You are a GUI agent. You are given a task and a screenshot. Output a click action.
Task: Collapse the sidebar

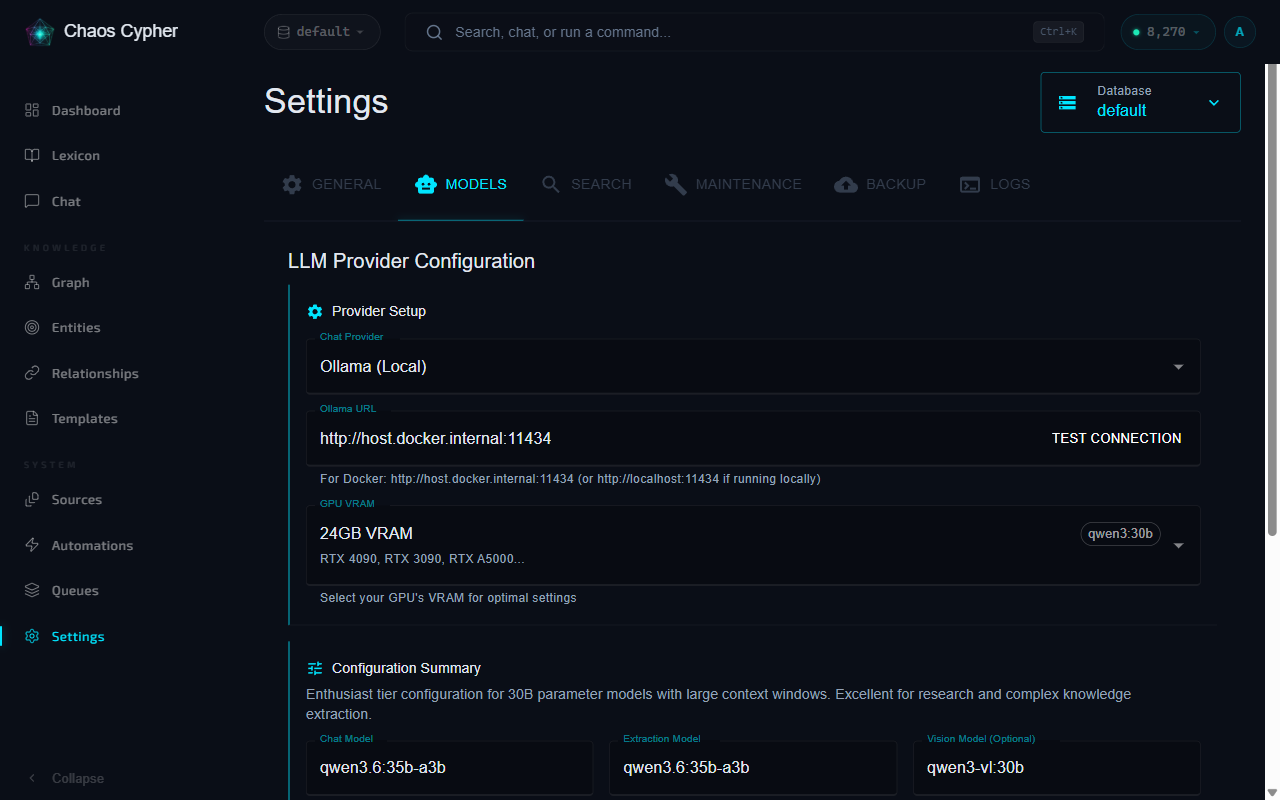coord(66,778)
